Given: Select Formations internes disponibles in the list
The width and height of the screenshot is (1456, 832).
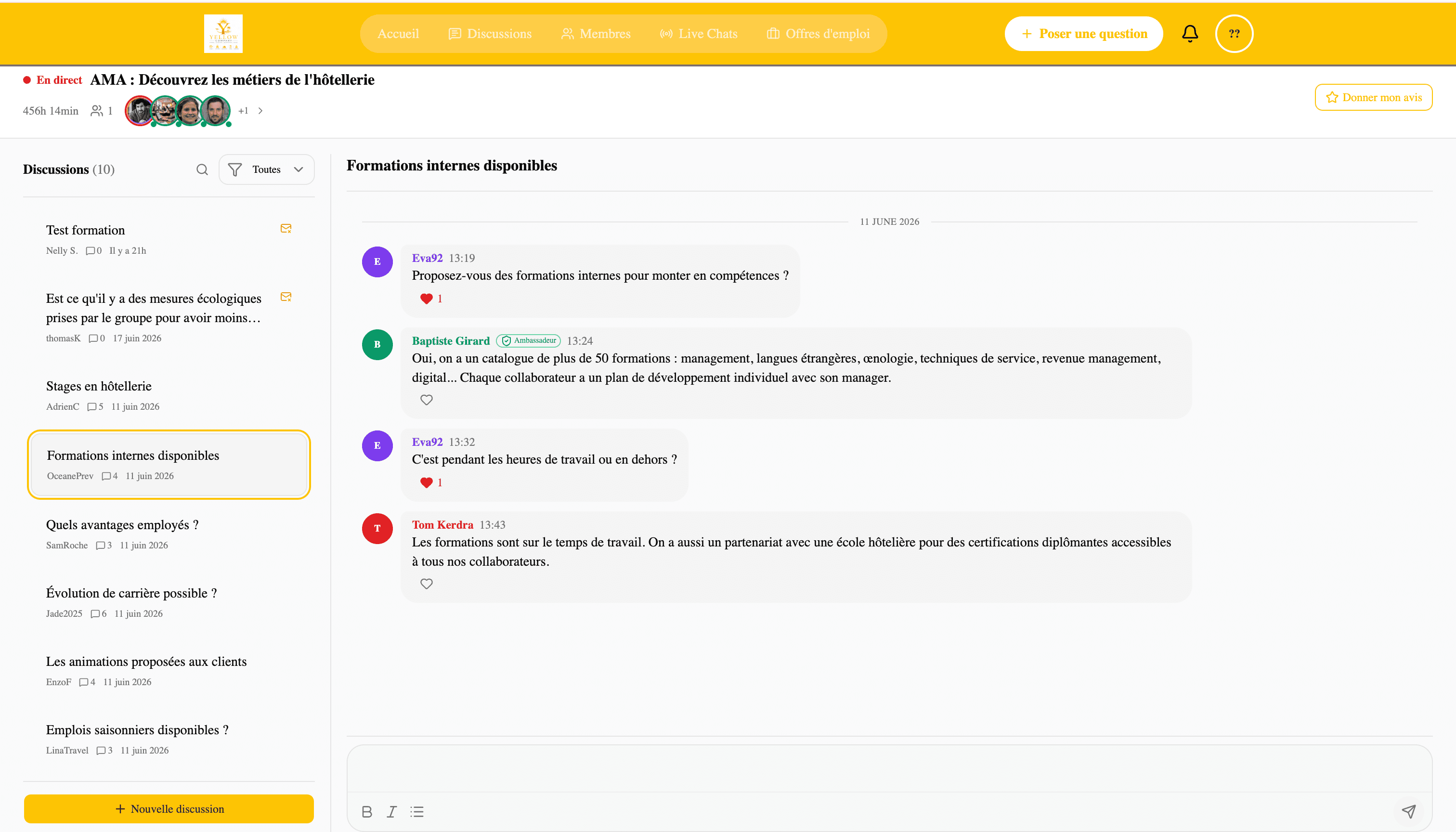Looking at the screenshot, I should coord(169,465).
